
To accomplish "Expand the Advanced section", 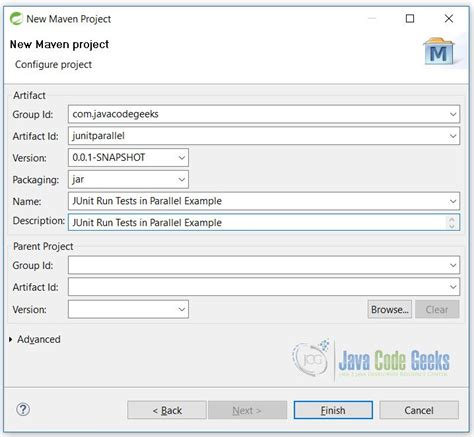I will point(11,339).
